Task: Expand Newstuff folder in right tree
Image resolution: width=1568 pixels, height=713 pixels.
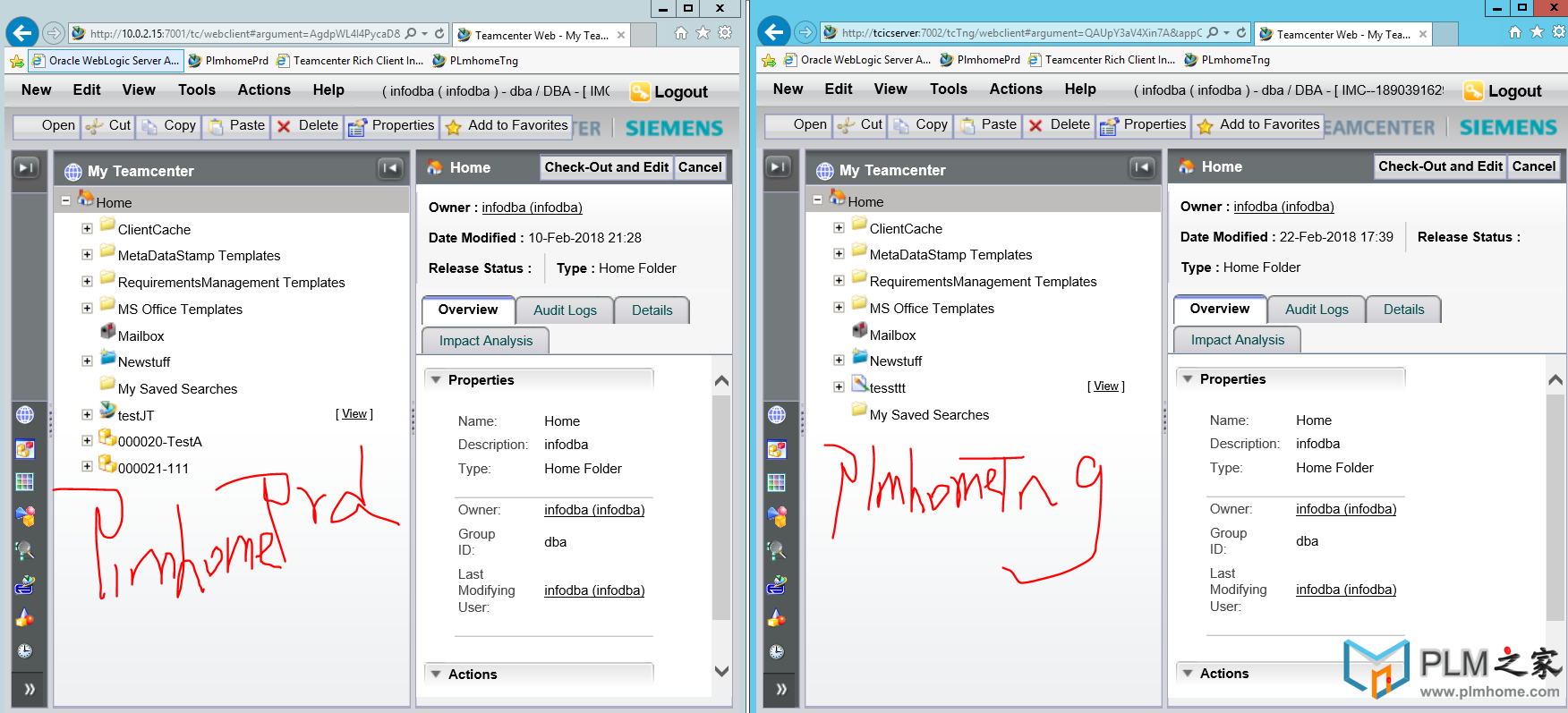Action: point(839,361)
